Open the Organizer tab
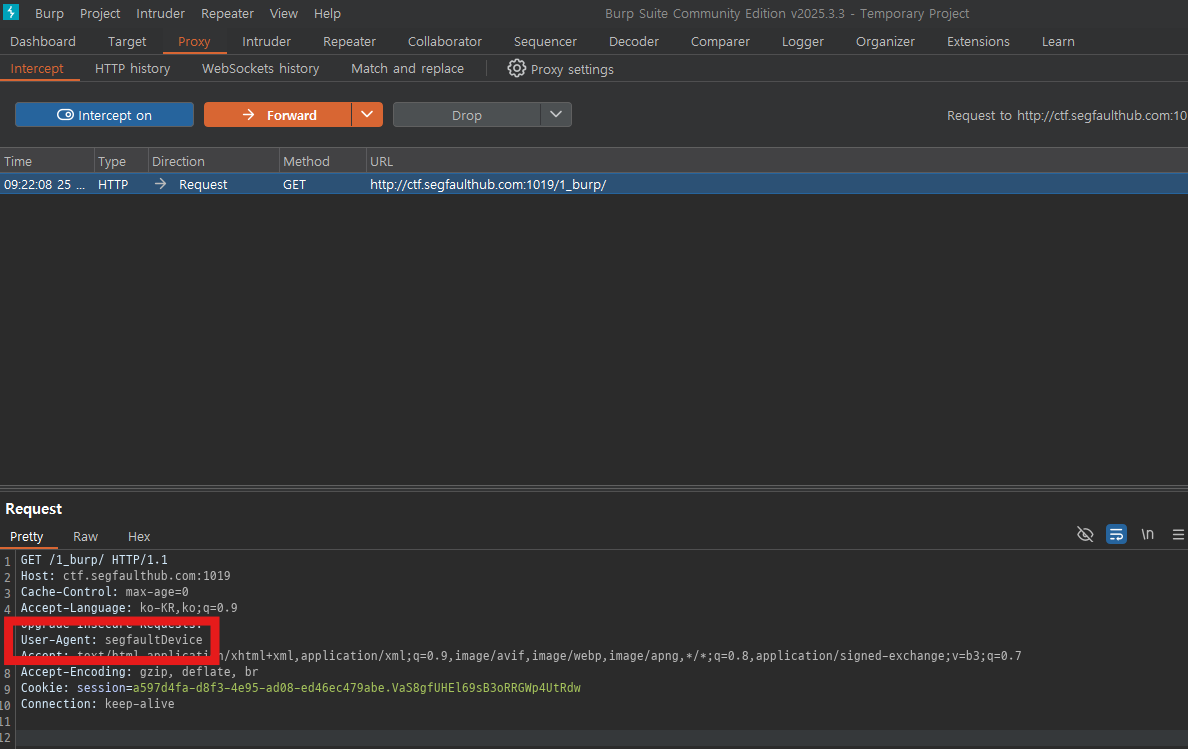 pyautogui.click(x=886, y=42)
